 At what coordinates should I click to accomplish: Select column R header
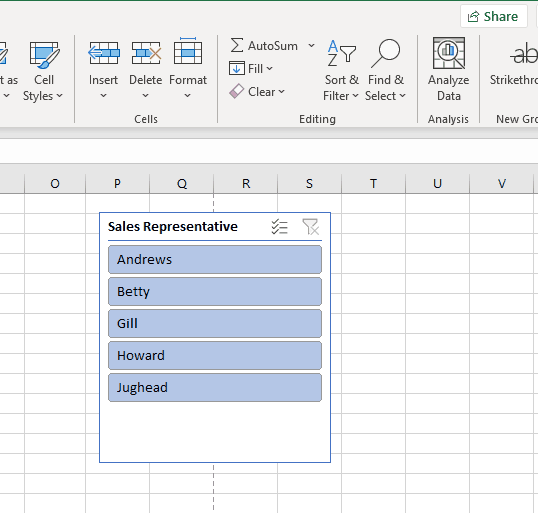[x=246, y=184]
